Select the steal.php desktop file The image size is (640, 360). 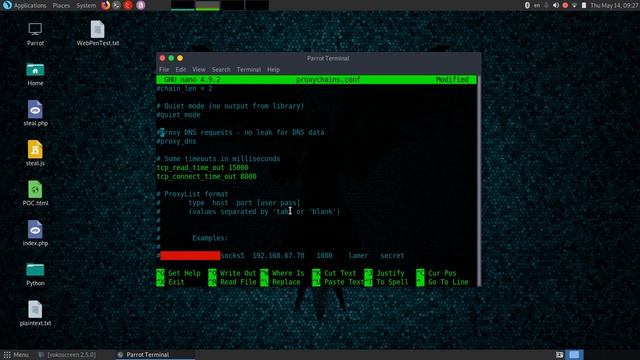tap(35, 113)
